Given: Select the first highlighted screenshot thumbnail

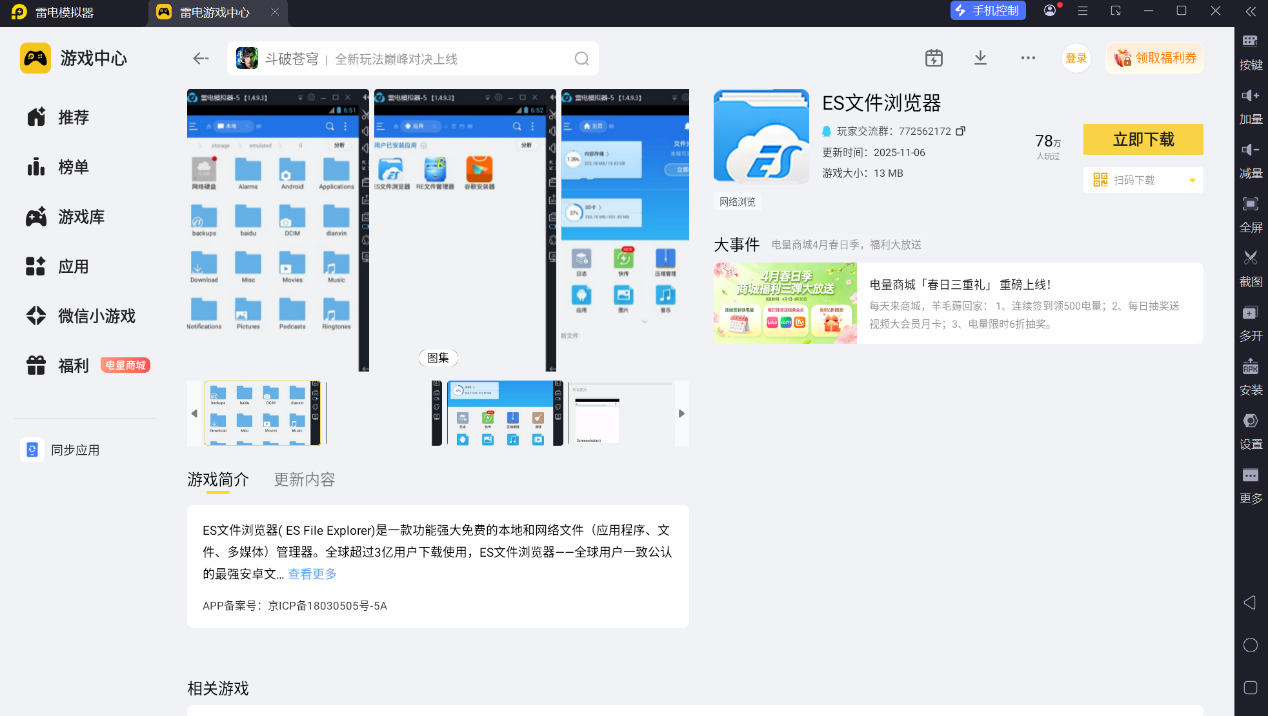Looking at the screenshot, I should click(263, 413).
